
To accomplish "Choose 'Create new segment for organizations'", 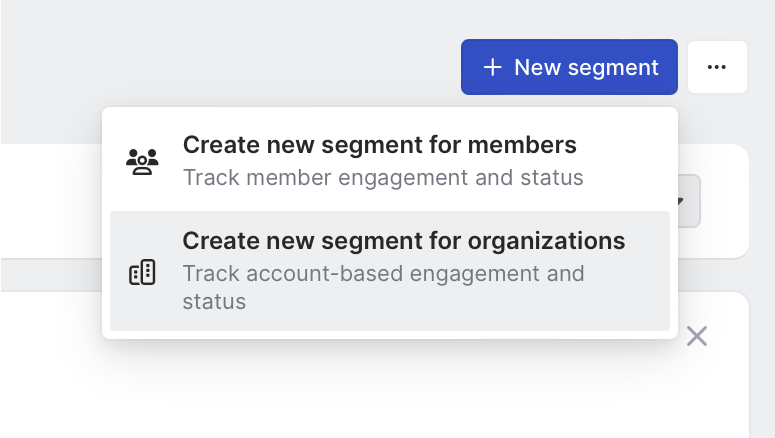I will tap(403, 241).
